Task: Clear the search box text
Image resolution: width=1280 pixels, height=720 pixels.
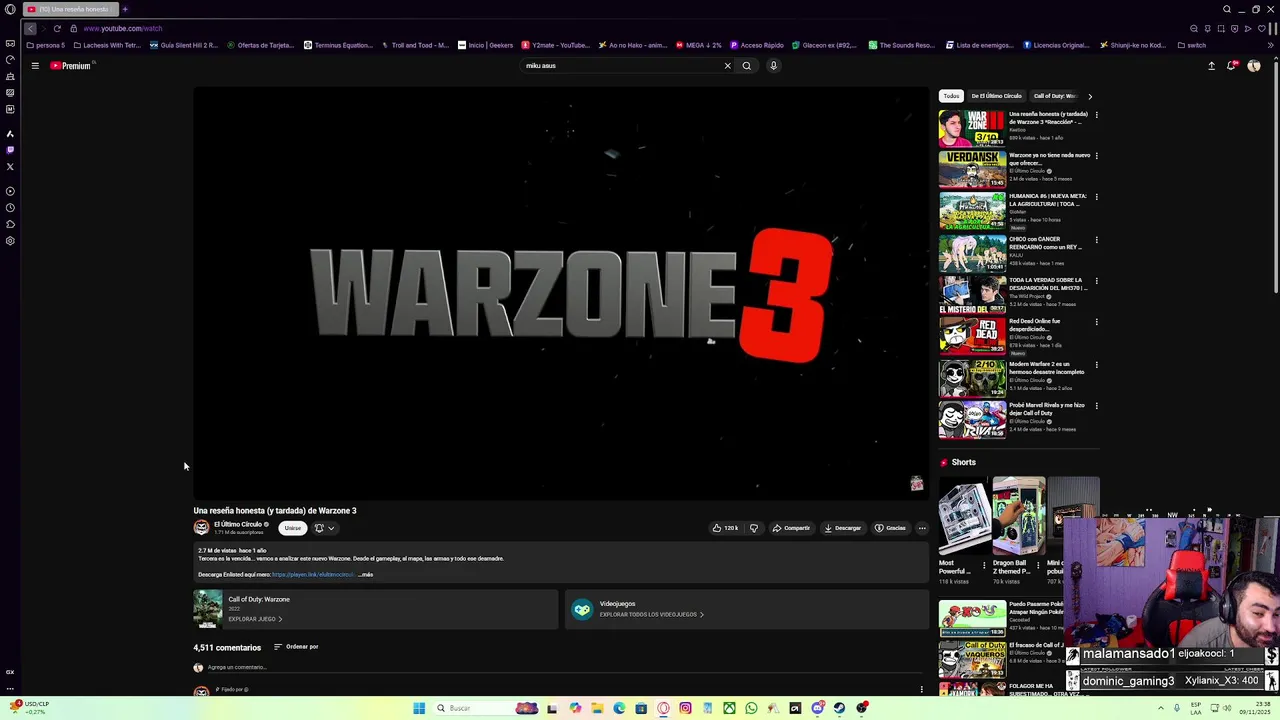Action: 727,66
